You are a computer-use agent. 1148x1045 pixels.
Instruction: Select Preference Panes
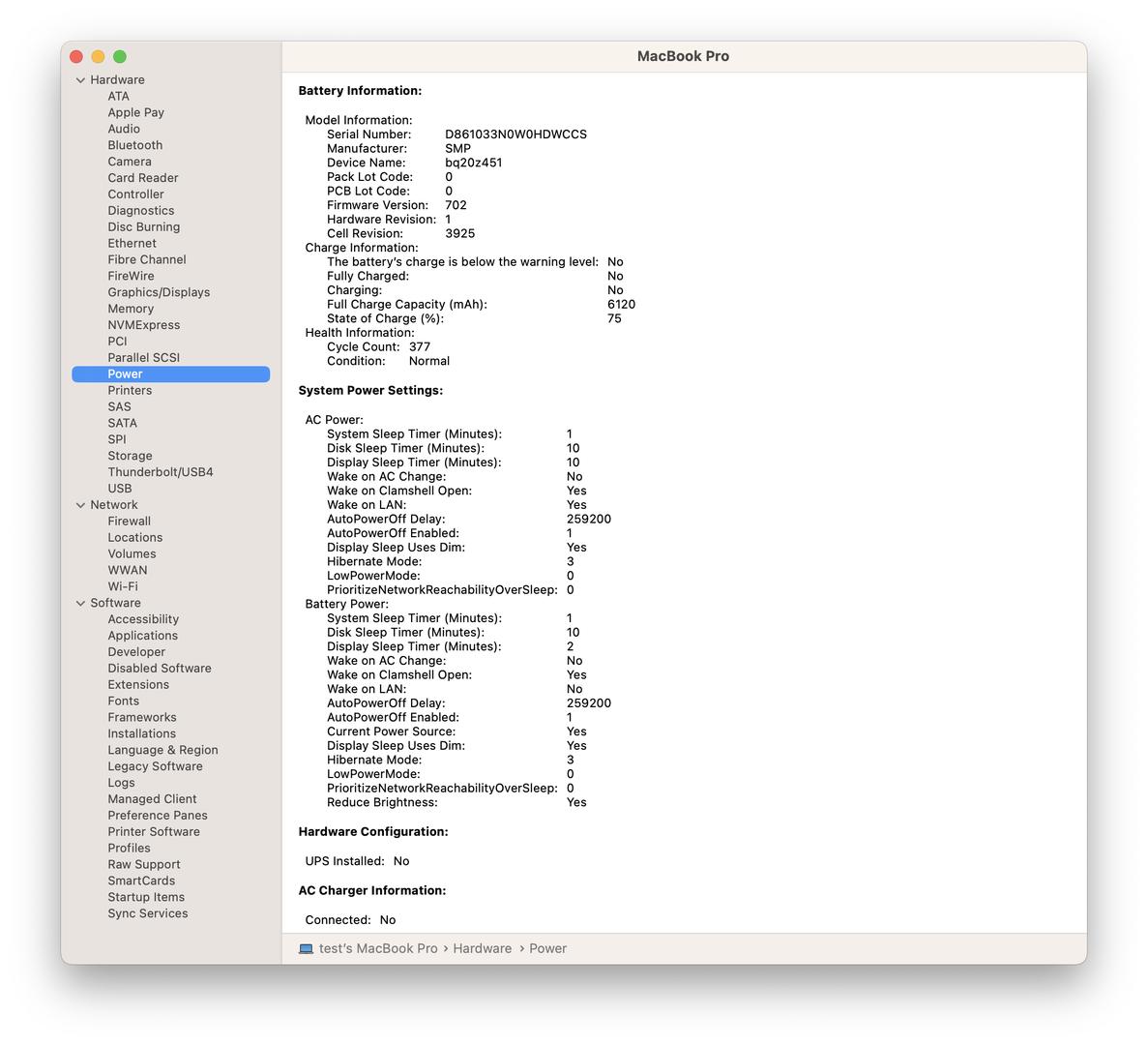(158, 816)
